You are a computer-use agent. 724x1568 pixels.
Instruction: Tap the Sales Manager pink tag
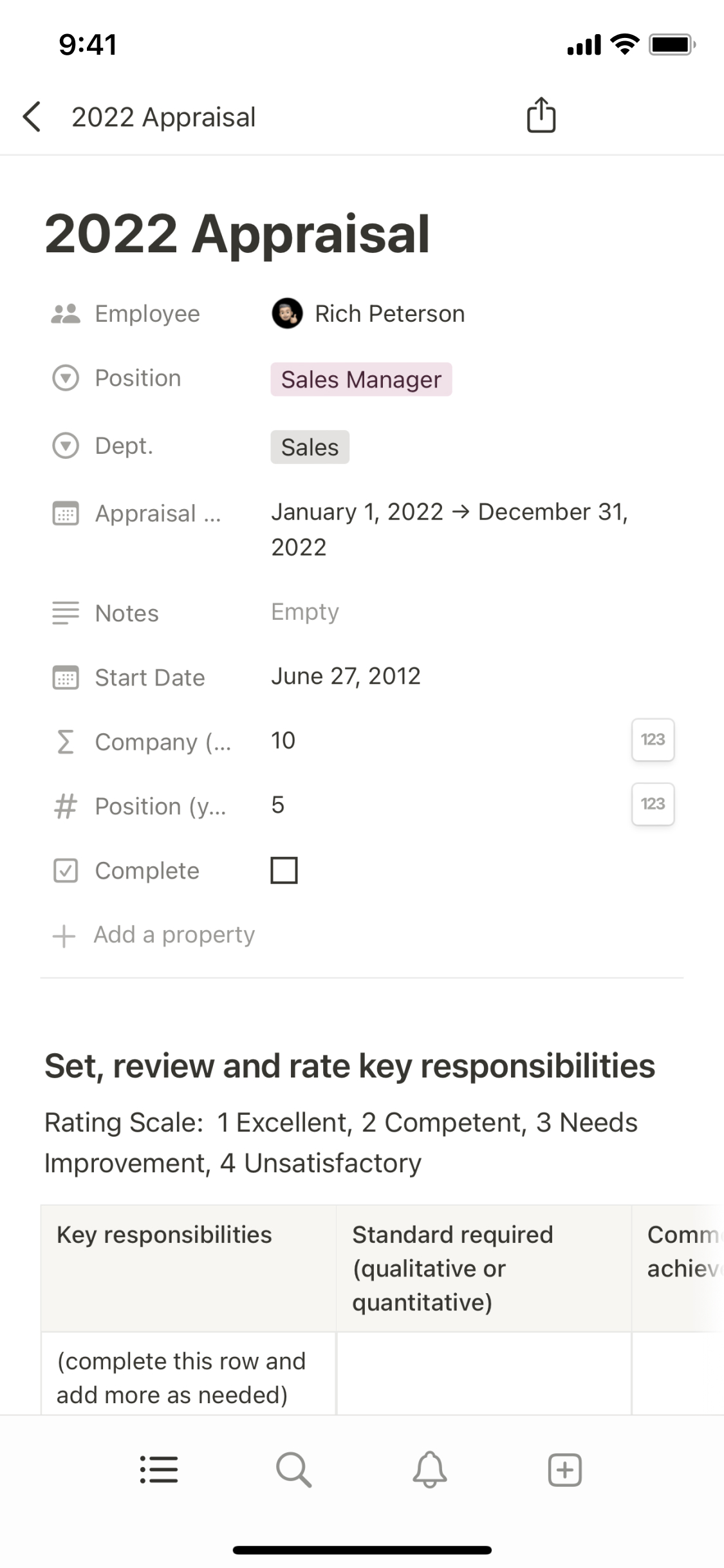(x=361, y=380)
